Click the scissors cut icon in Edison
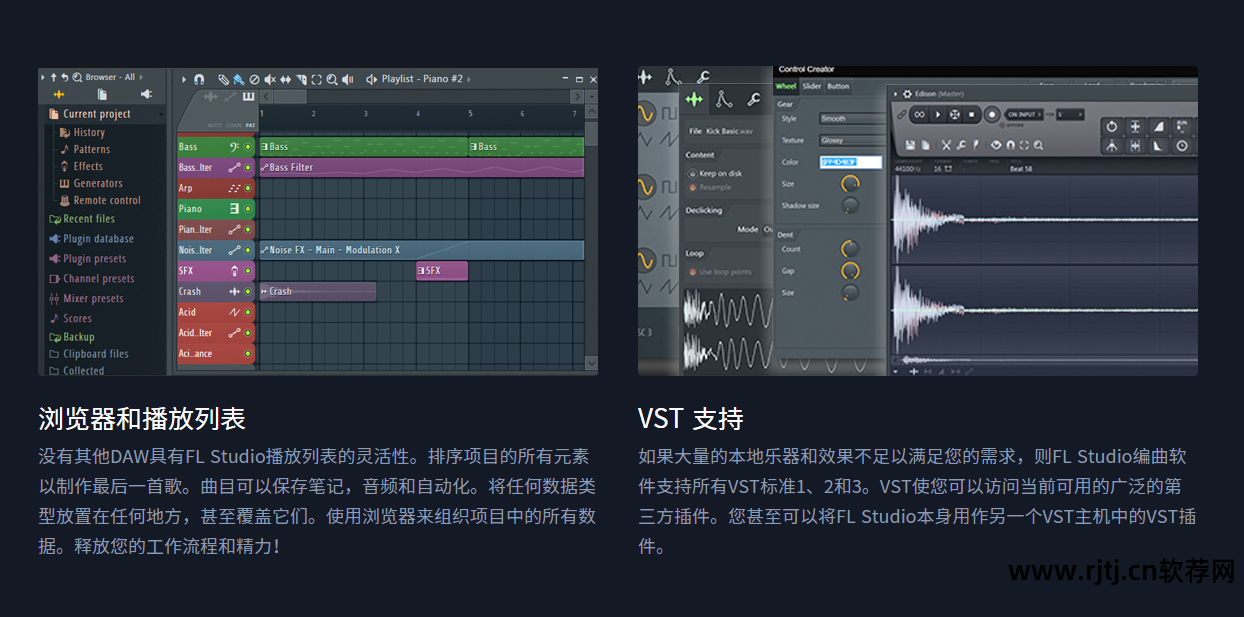Image resolution: width=1244 pixels, height=617 pixels. click(946, 145)
